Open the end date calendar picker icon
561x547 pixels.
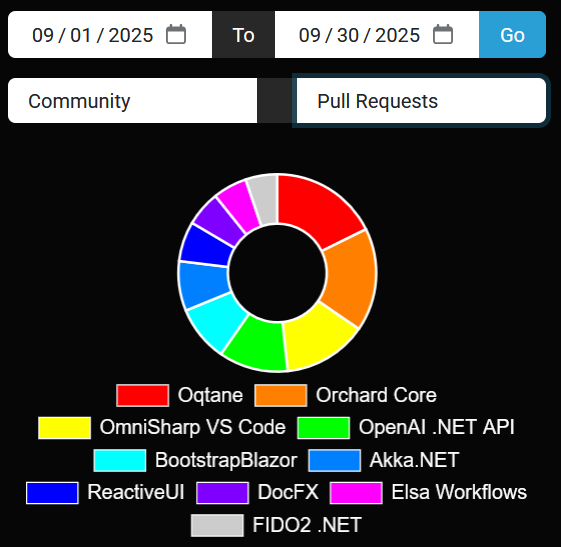click(443, 34)
